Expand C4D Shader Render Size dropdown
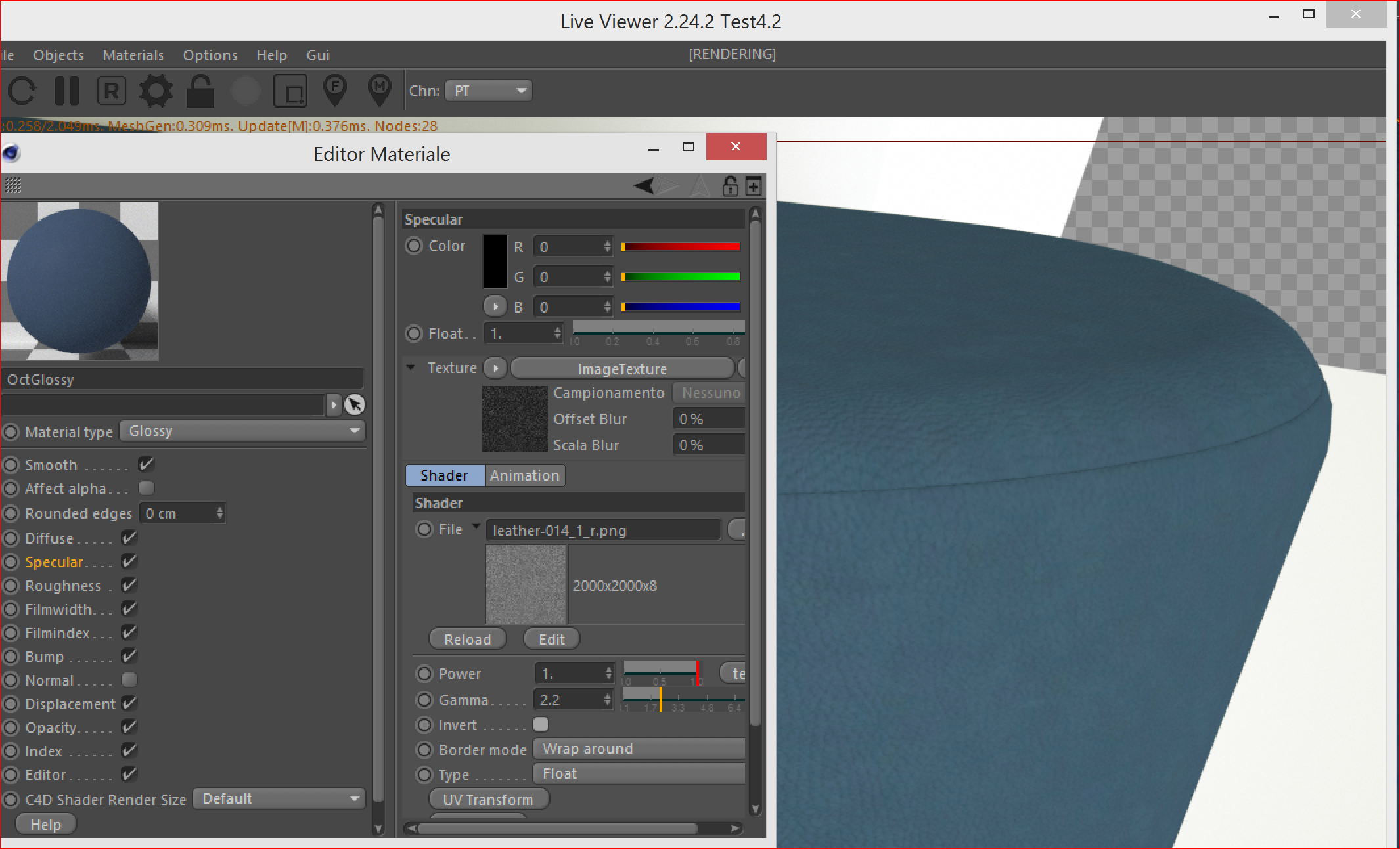1400x849 pixels. click(x=279, y=798)
